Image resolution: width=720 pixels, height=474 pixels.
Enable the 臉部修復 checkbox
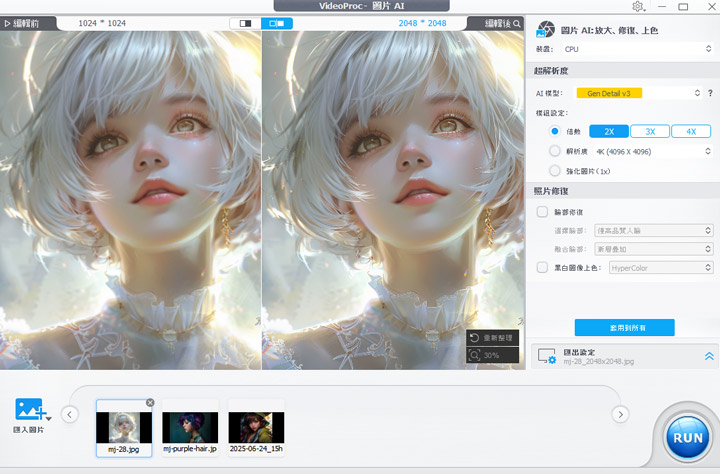[542, 212]
